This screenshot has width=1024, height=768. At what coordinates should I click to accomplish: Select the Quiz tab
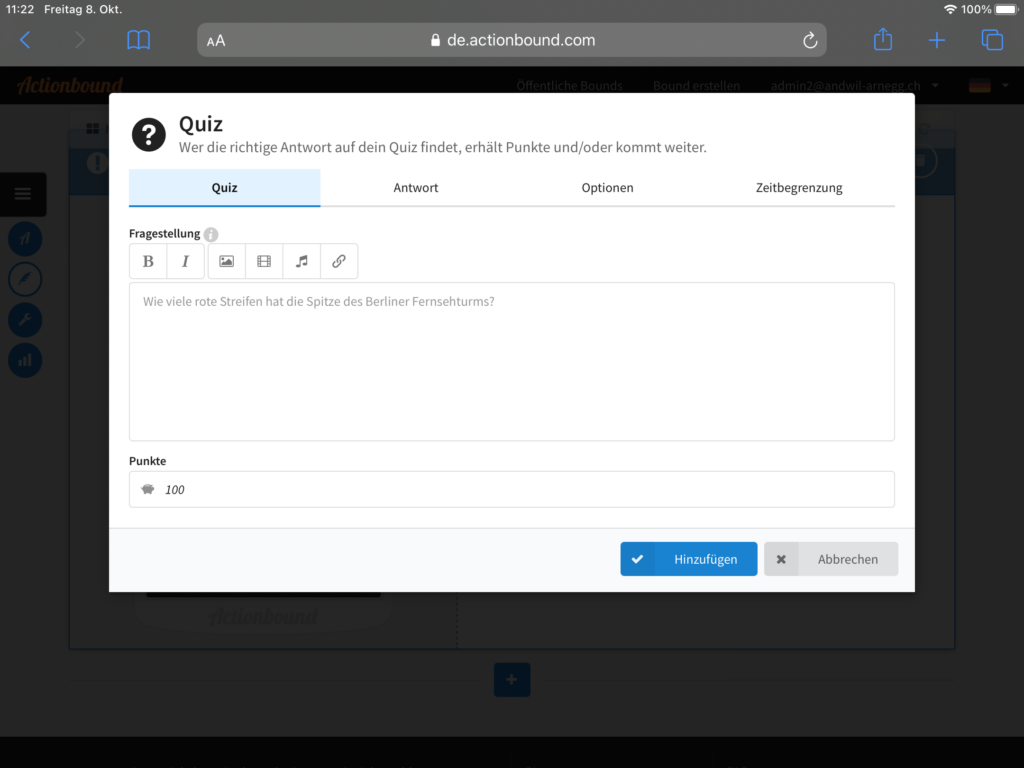pos(224,188)
